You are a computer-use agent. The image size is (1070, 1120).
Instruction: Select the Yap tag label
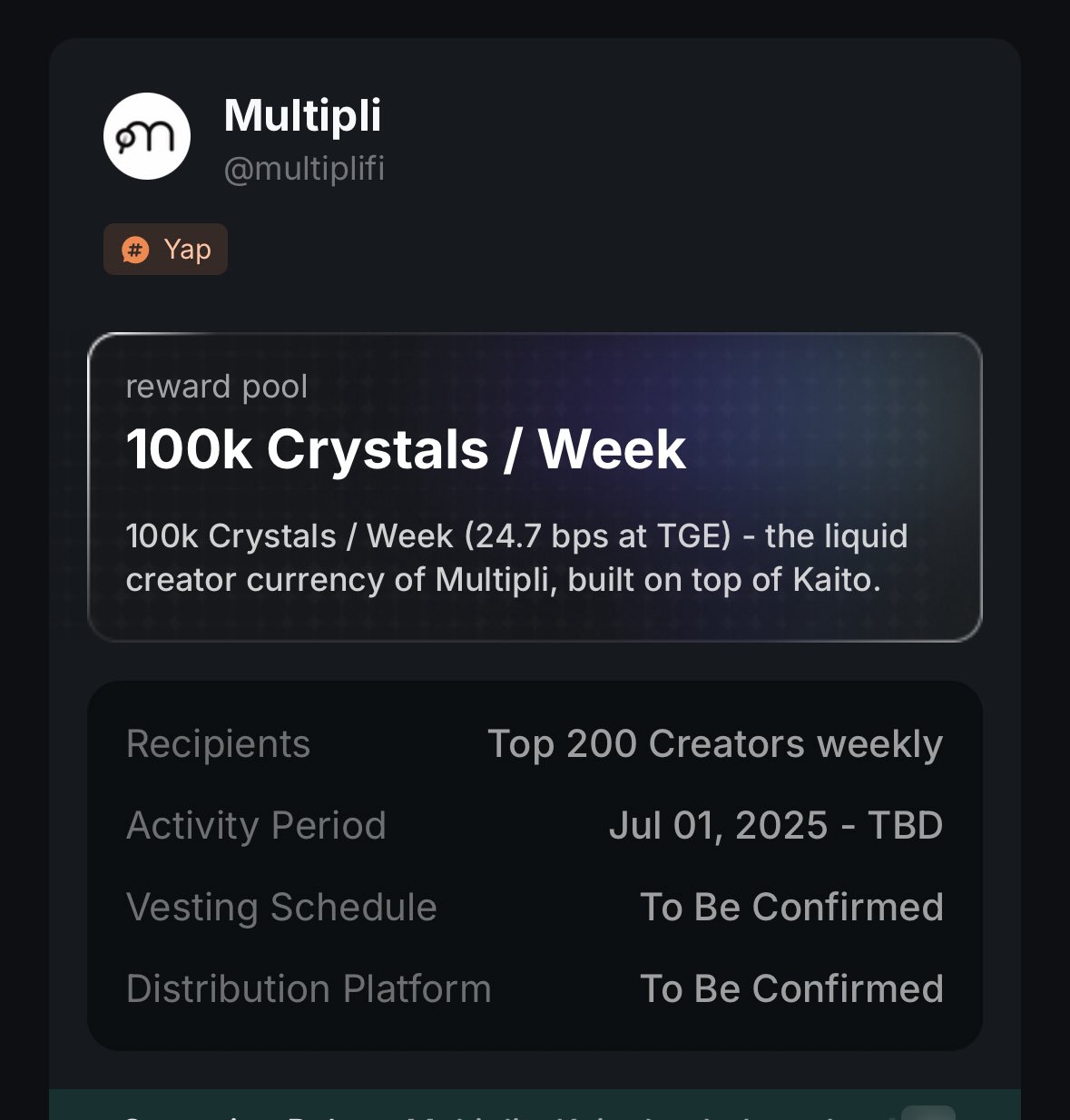(x=187, y=250)
